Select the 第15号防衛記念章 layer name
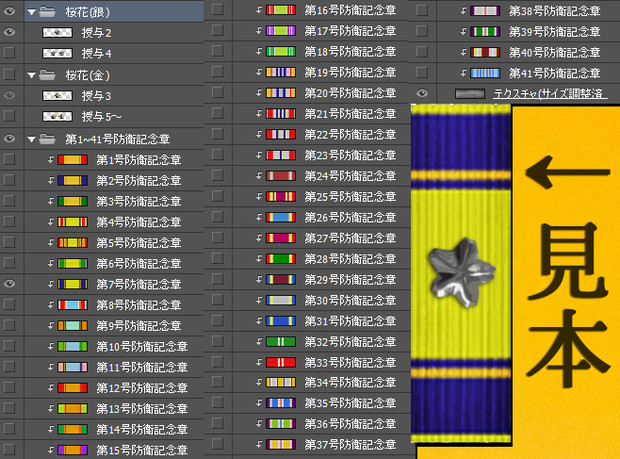620x459 pixels. point(142,450)
